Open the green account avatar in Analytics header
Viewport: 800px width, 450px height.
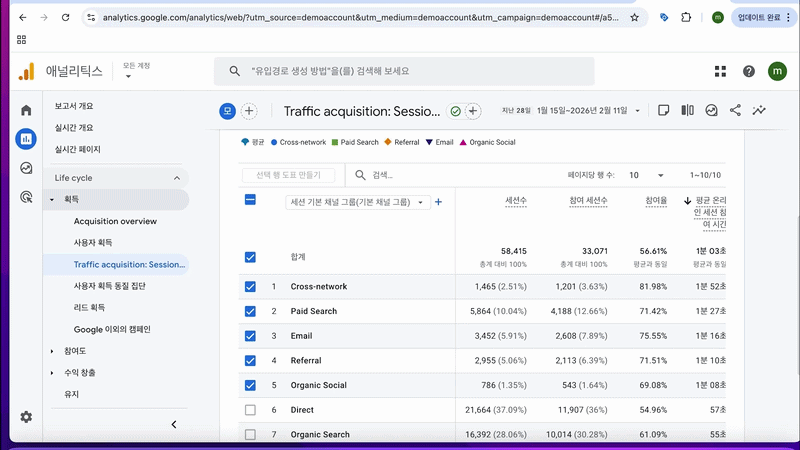click(x=777, y=71)
